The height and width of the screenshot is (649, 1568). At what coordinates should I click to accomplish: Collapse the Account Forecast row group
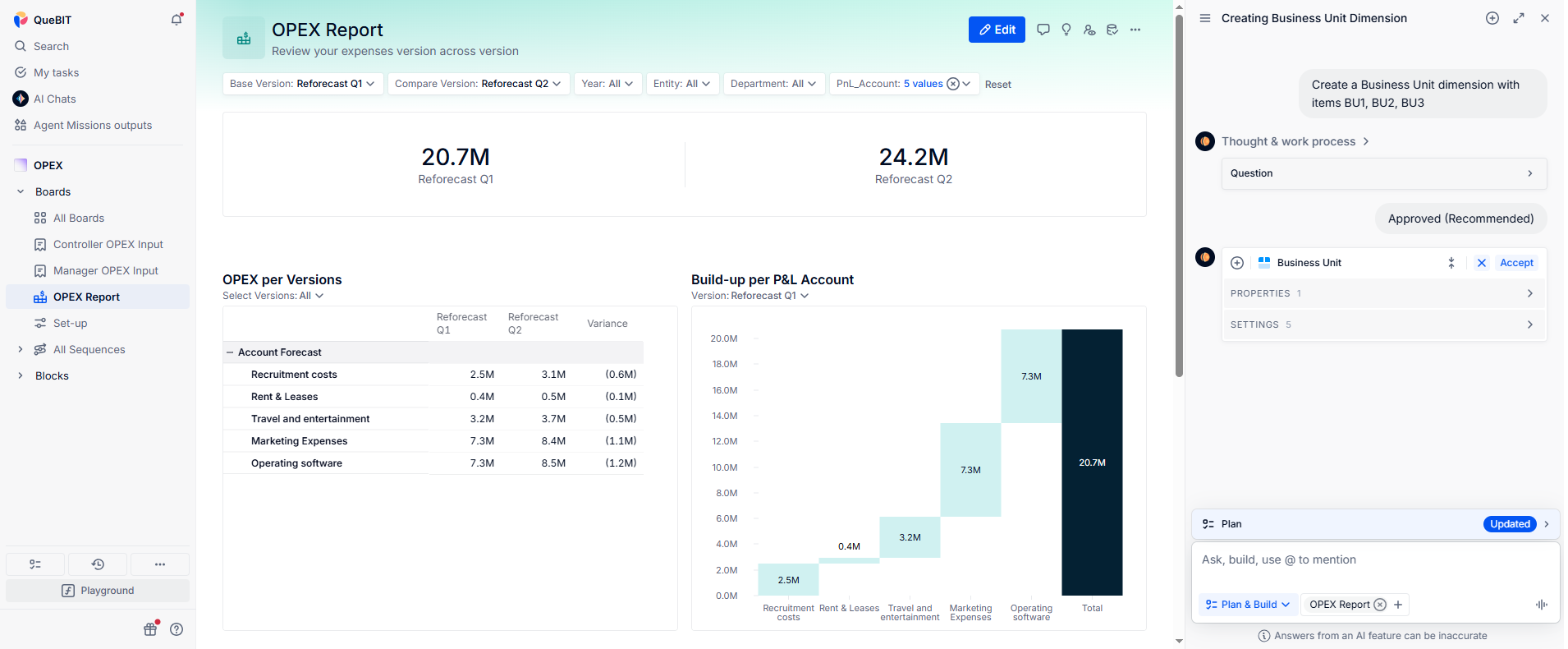coord(230,352)
